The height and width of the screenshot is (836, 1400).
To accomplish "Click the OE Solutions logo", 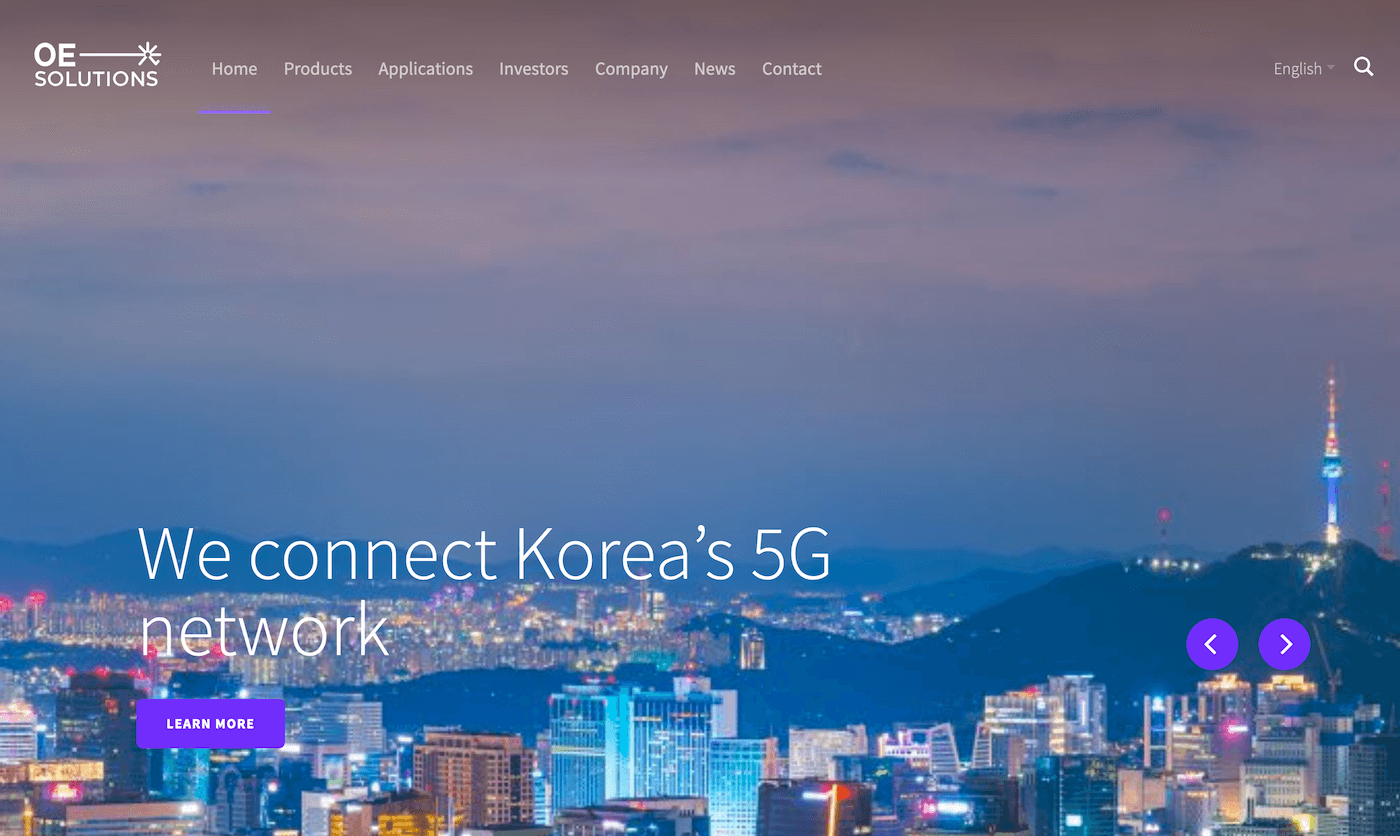I will pyautogui.click(x=97, y=64).
